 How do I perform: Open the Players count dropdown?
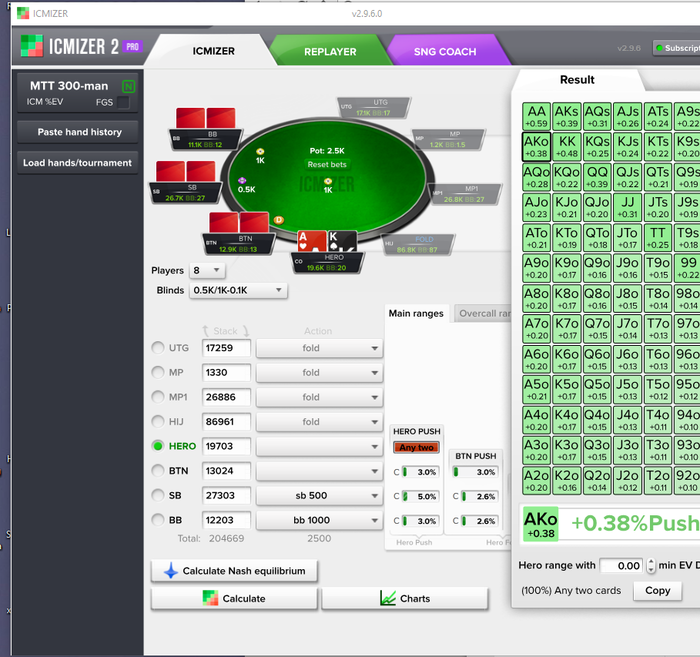pyautogui.click(x=207, y=270)
